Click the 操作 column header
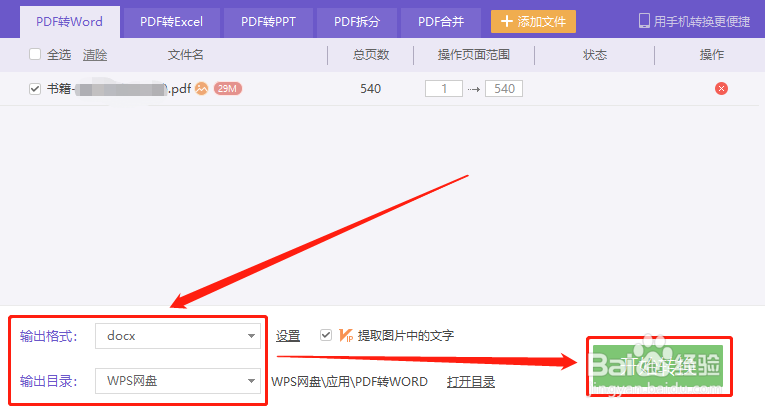Image resolution: width=765 pixels, height=416 pixels. tap(712, 55)
